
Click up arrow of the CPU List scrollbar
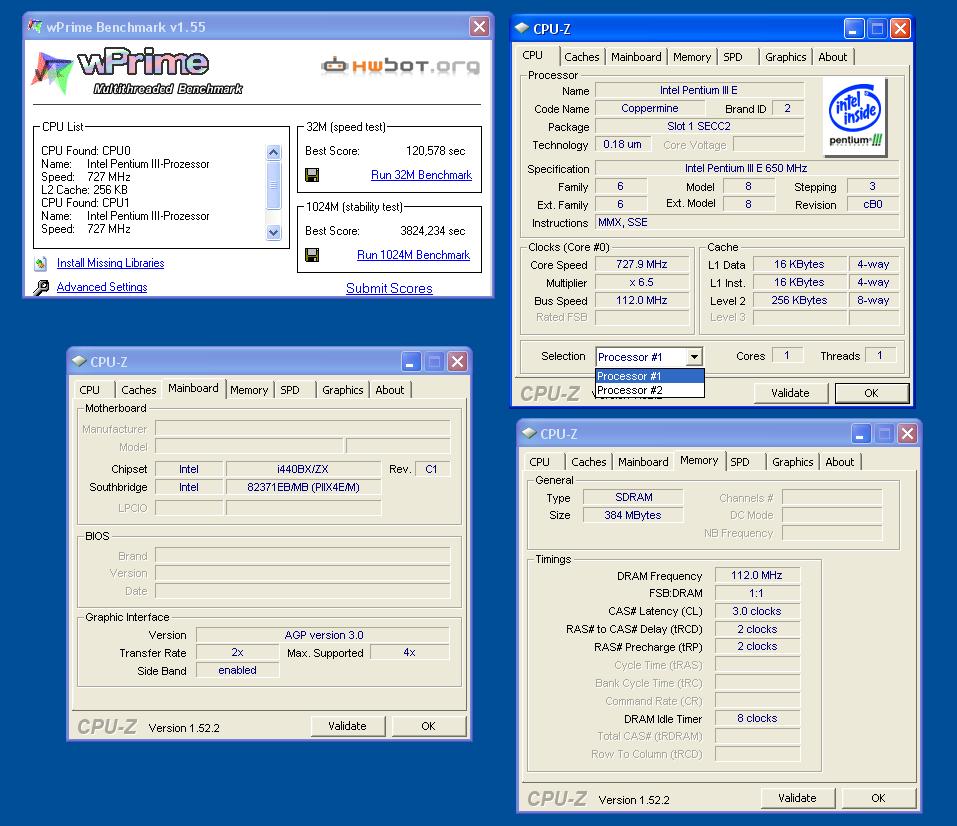click(x=273, y=152)
